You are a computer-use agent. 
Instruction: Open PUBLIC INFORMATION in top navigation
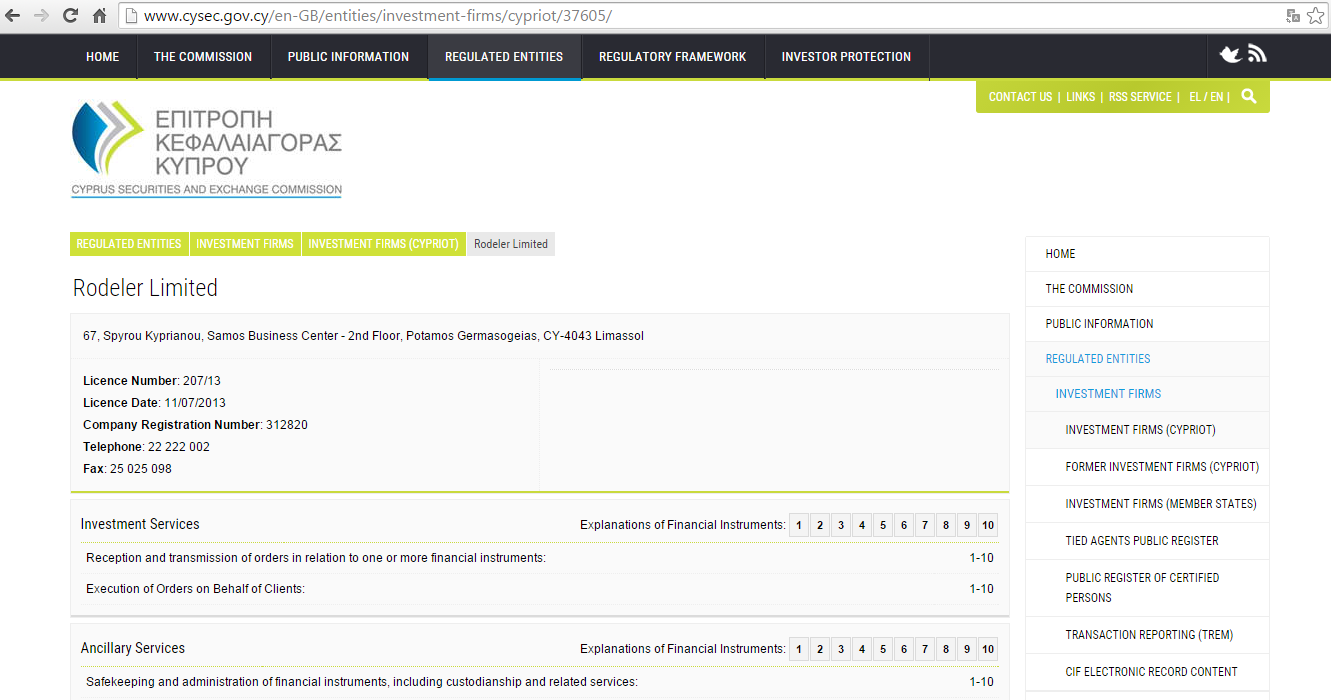[x=348, y=57]
